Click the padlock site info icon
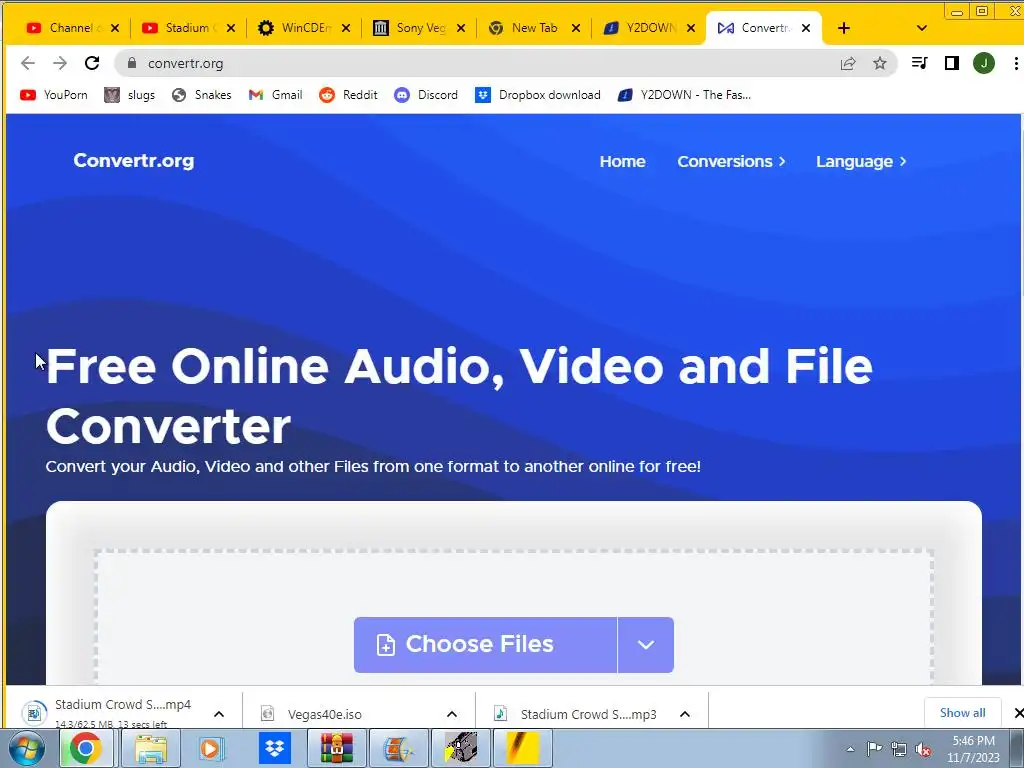The height and width of the screenshot is (768, 1024). pos(132,63)
